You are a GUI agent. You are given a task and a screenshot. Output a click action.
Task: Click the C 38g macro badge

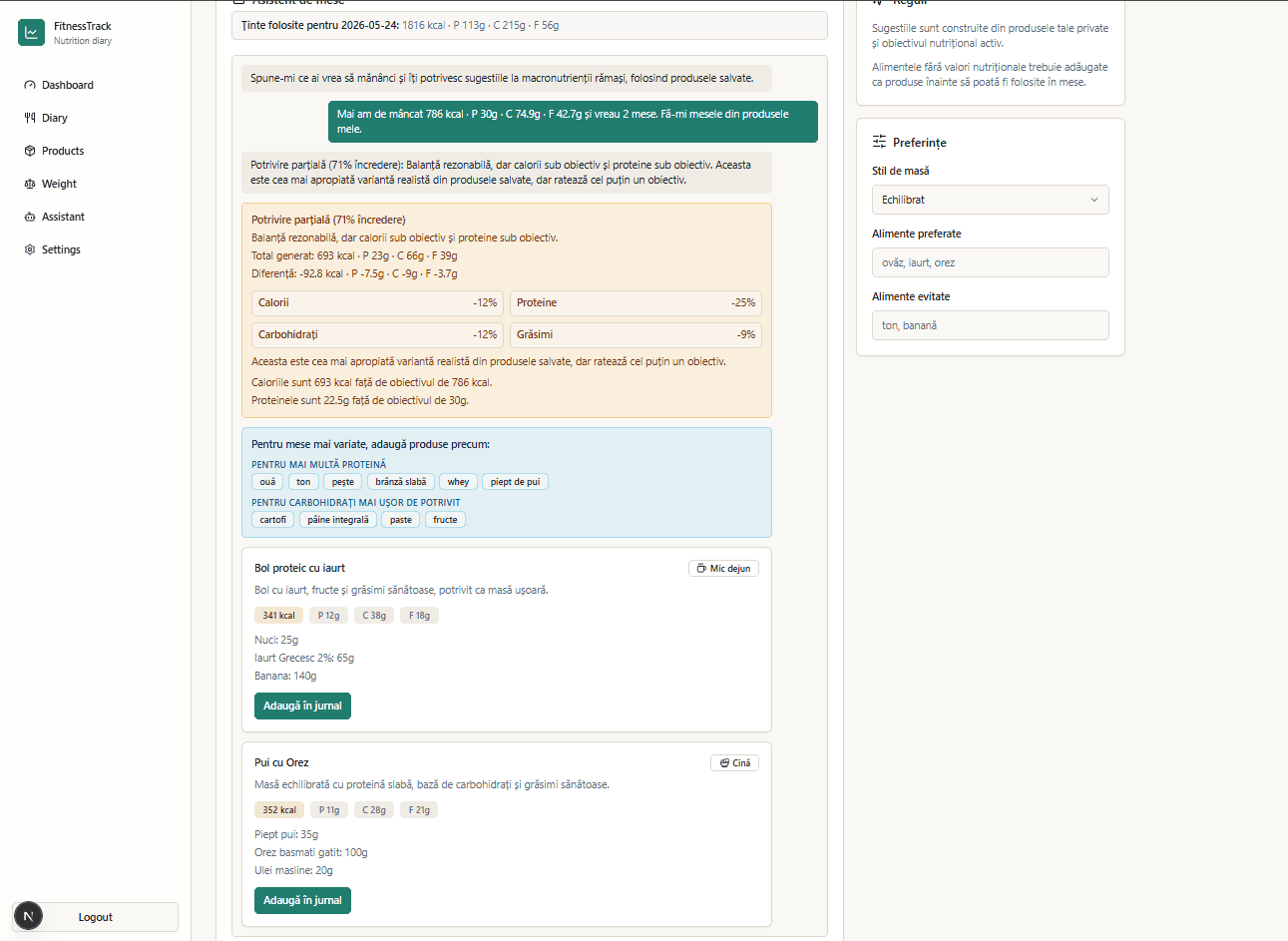374,616
